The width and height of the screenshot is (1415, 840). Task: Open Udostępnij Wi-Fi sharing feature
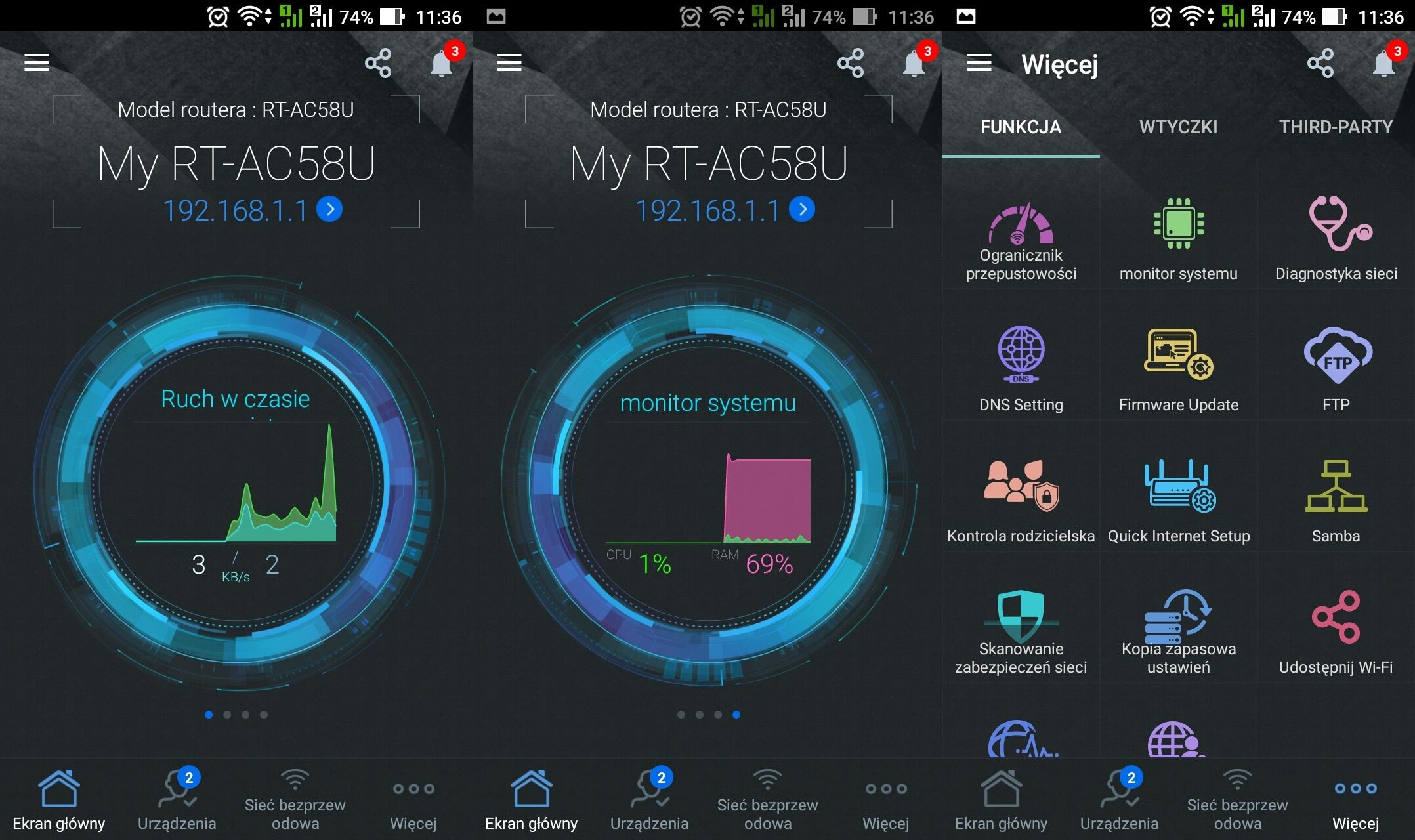(1336, 633)
